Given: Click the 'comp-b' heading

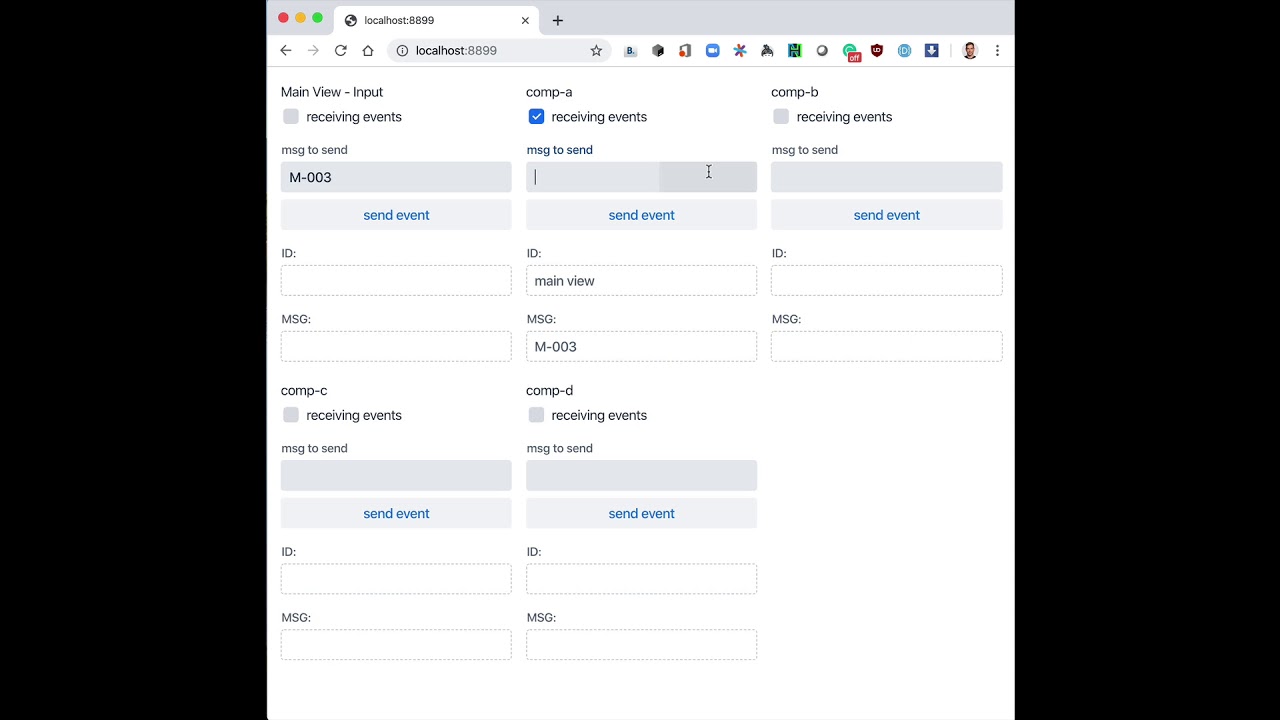Looking at the screenshot, I should point(795,92).
